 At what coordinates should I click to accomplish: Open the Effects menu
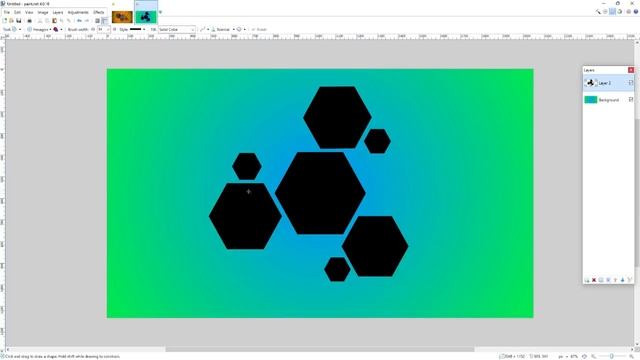[x=99, y=12]
